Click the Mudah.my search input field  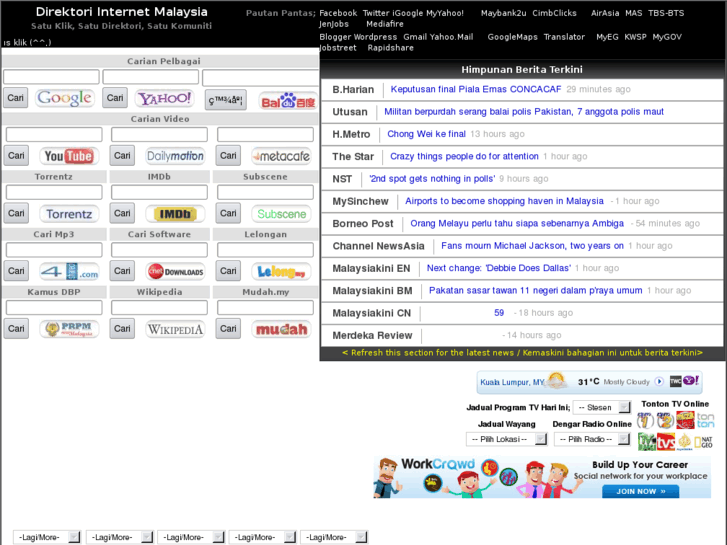[265, 307]
